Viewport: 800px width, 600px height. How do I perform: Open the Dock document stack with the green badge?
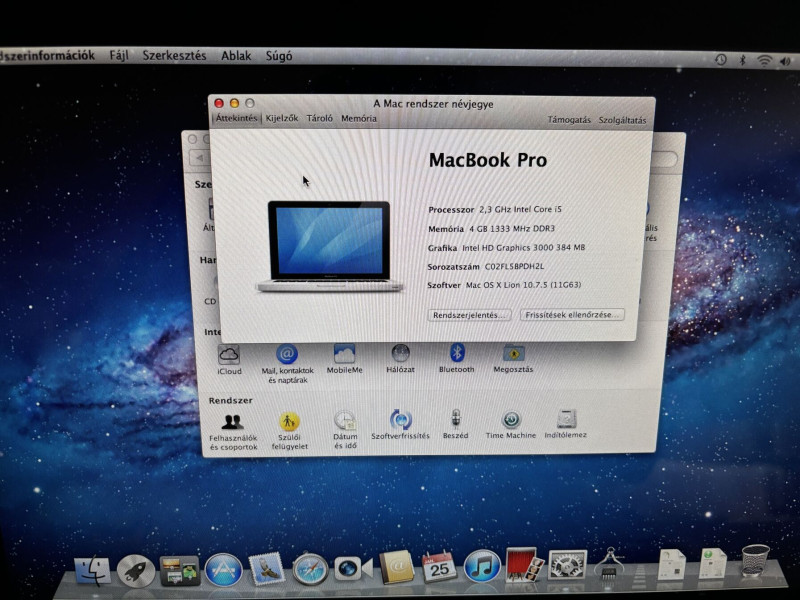[x=712, y=562]
